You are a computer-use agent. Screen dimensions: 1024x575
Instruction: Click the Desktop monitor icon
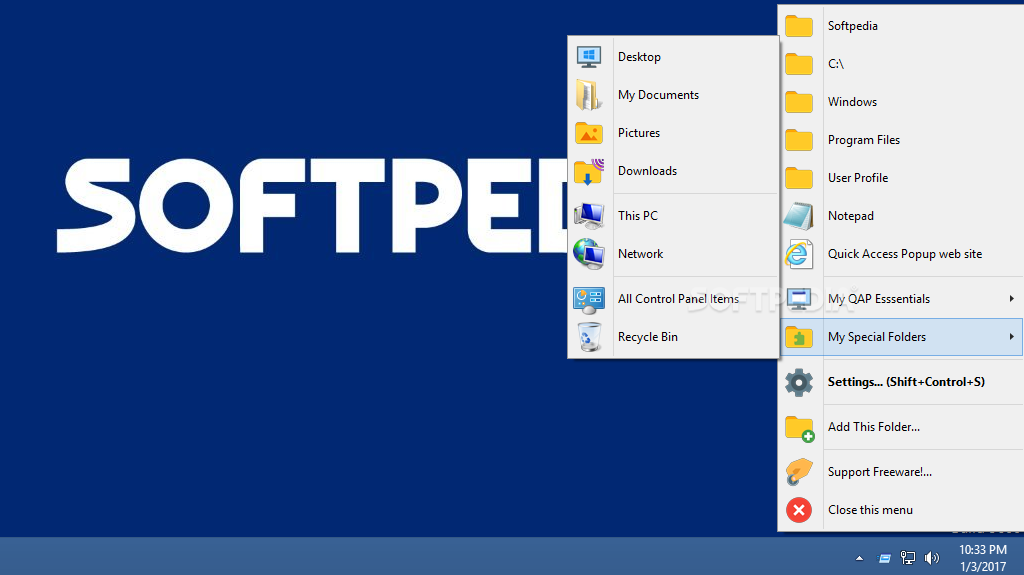click(x=589, y=57)
